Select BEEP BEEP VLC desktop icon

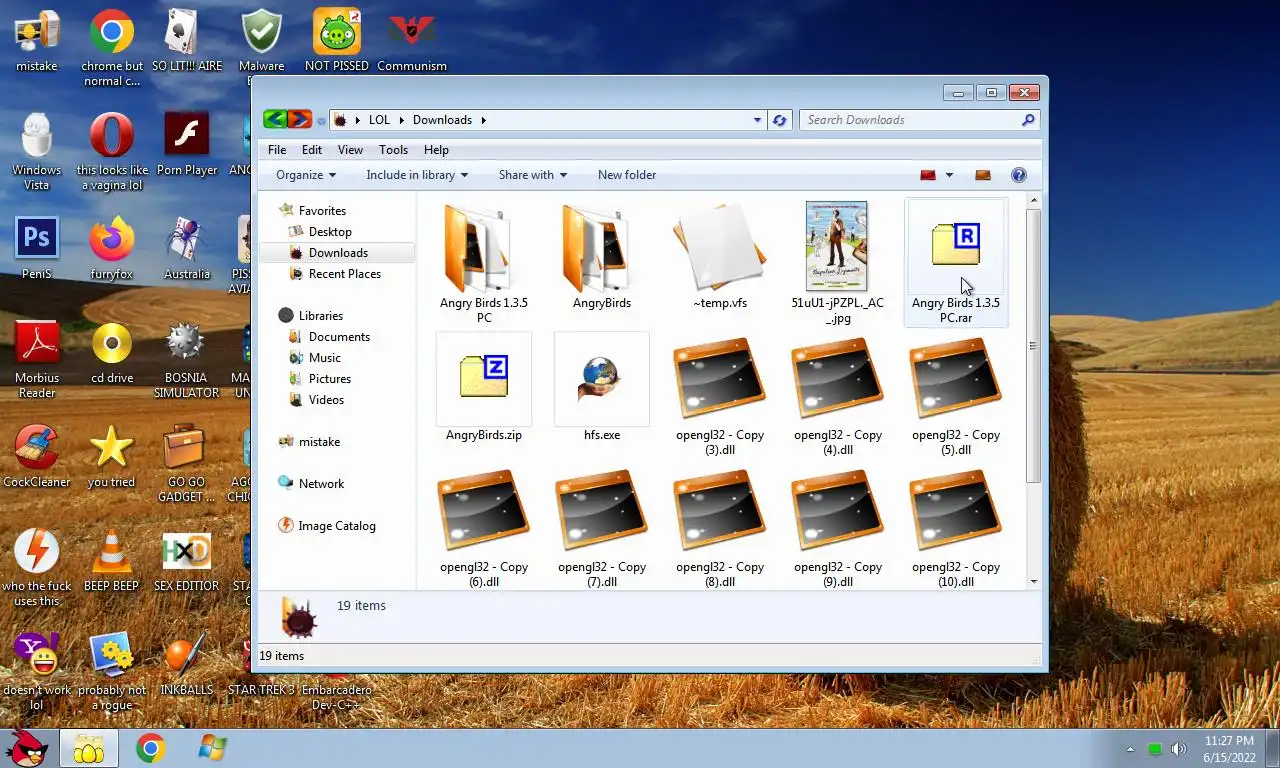pyautogui.click(x=111, y=559)
